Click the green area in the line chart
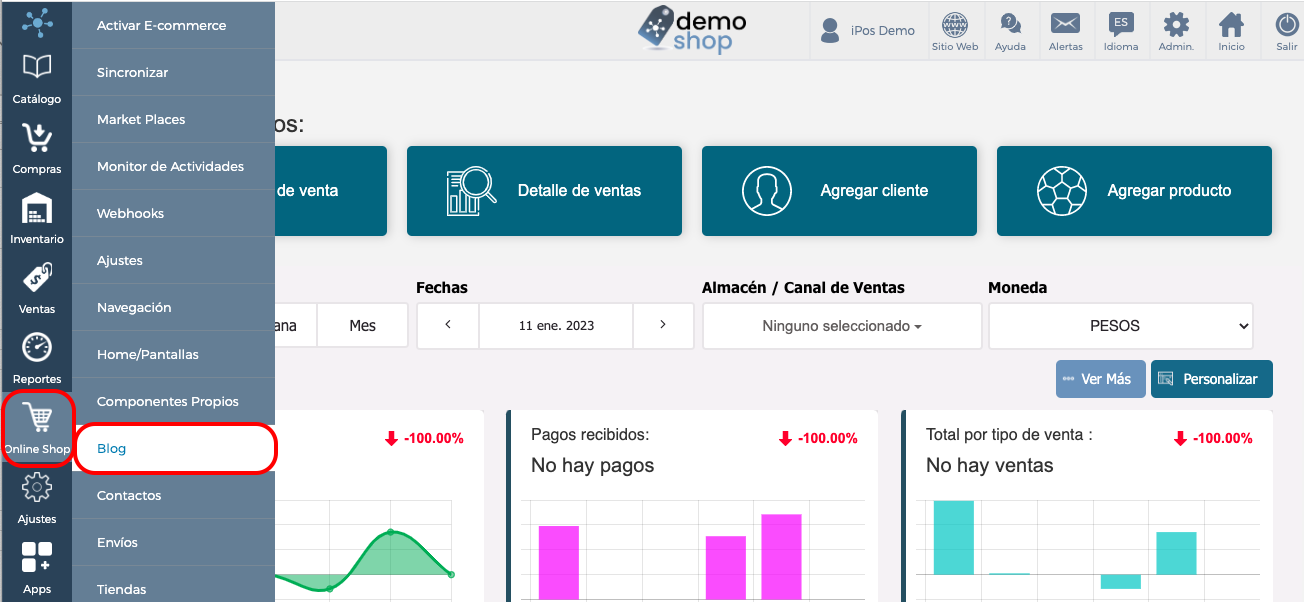 tap(391, 558)
